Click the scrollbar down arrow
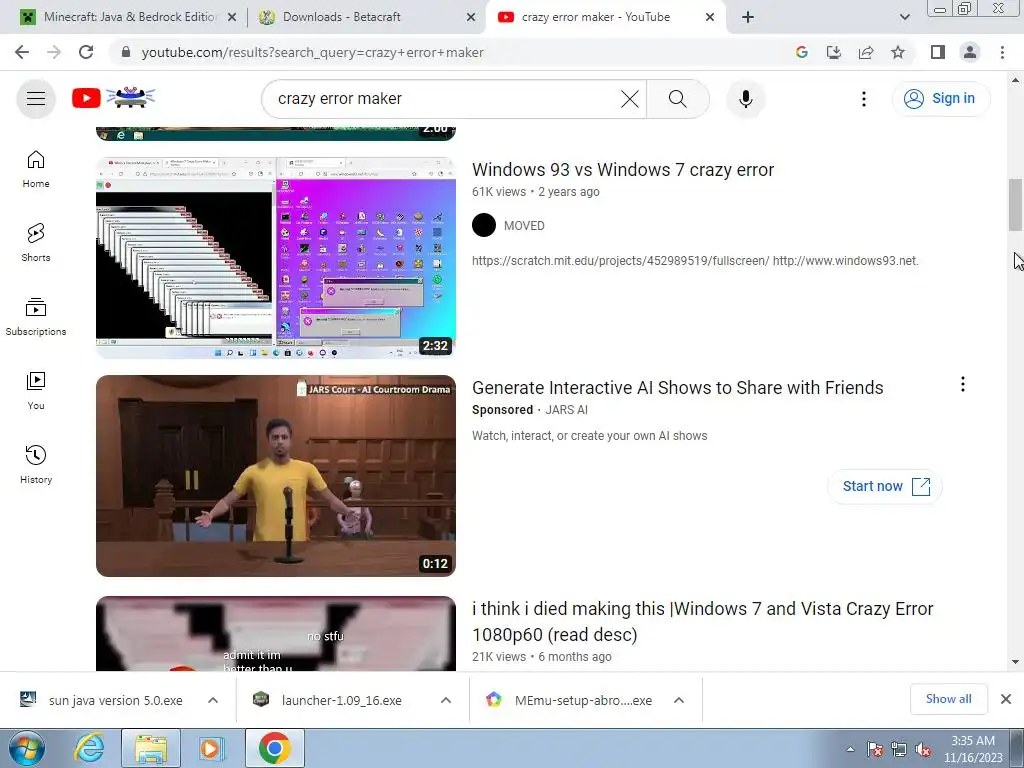1024x768 pixels. [1016, 662]
